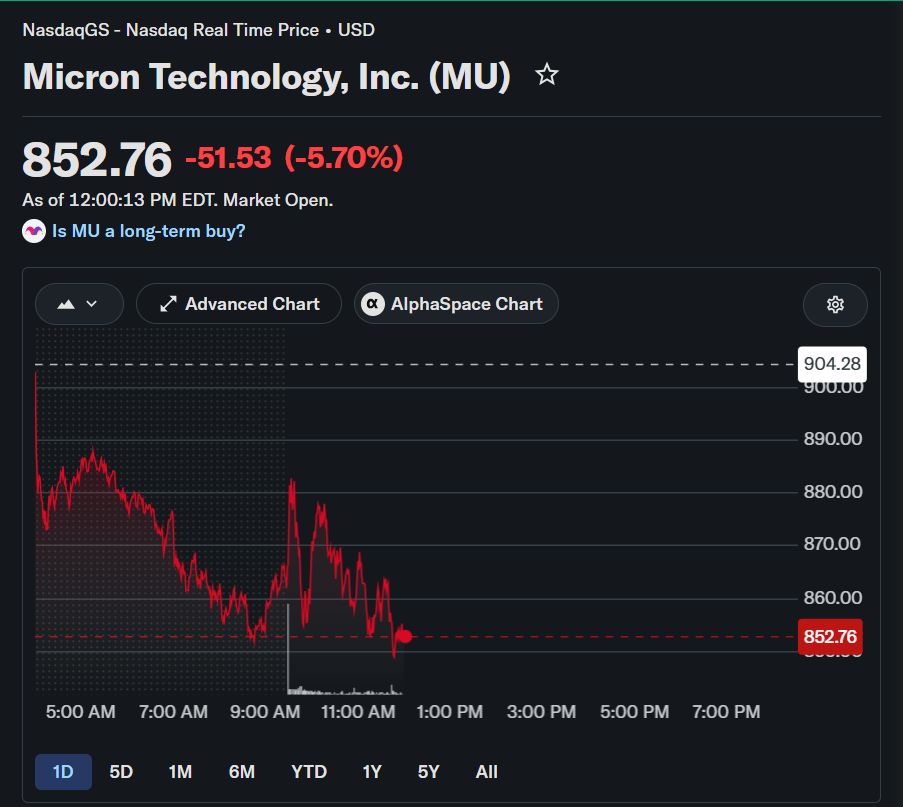
Task: Click the 880.00 price axis label
Action: pos(833,492)
